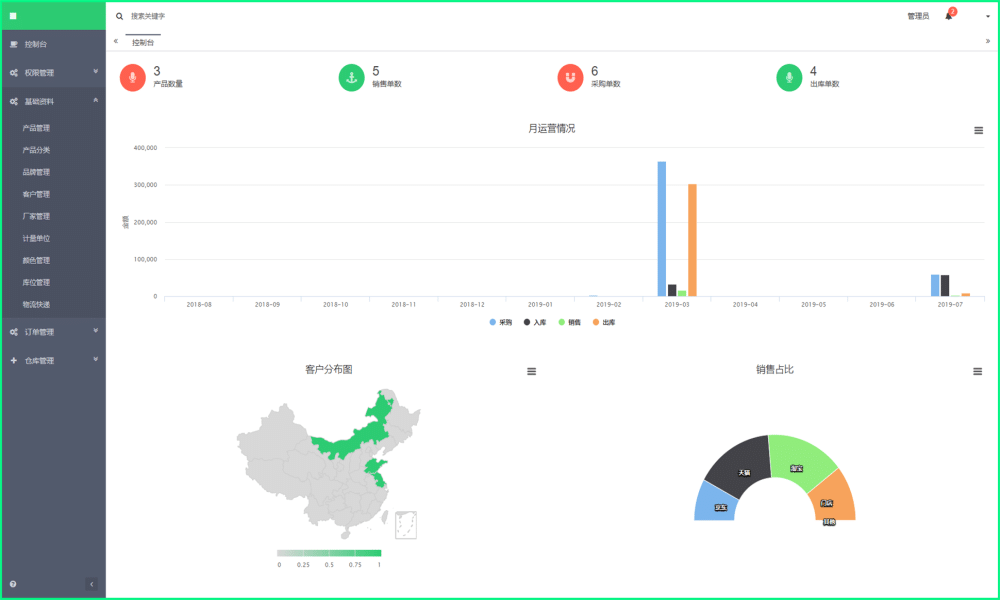Toggle the 销售 series in the chart legend
Screen dimensions: 1000x600
pos(570,323)
